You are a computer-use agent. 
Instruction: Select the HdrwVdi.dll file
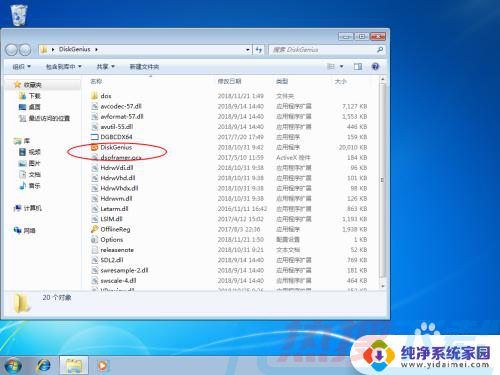click(117, 168)
